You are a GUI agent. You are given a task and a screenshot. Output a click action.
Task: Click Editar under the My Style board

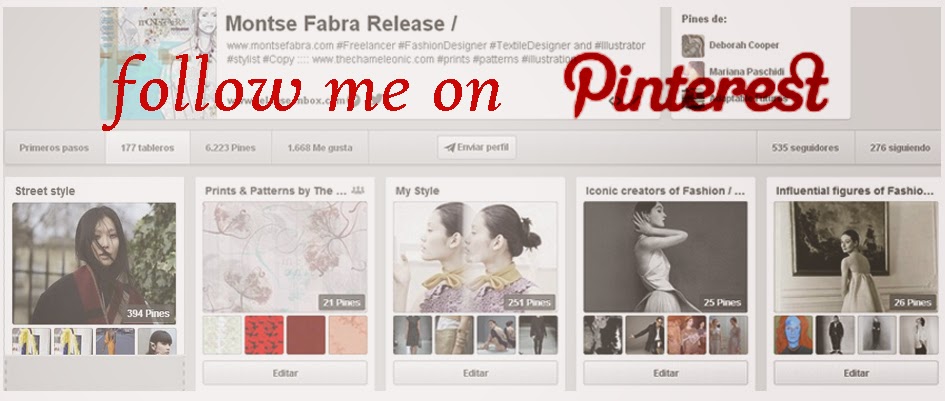[476, 373]
